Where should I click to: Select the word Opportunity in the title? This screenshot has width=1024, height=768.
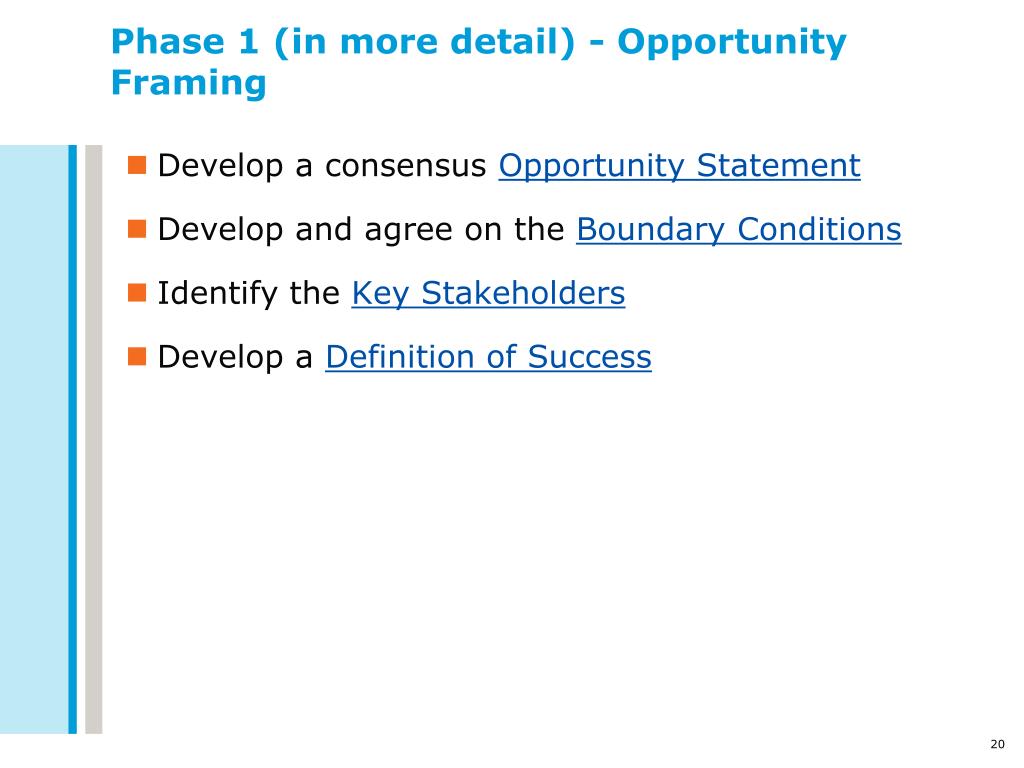(x=731, y=43)
